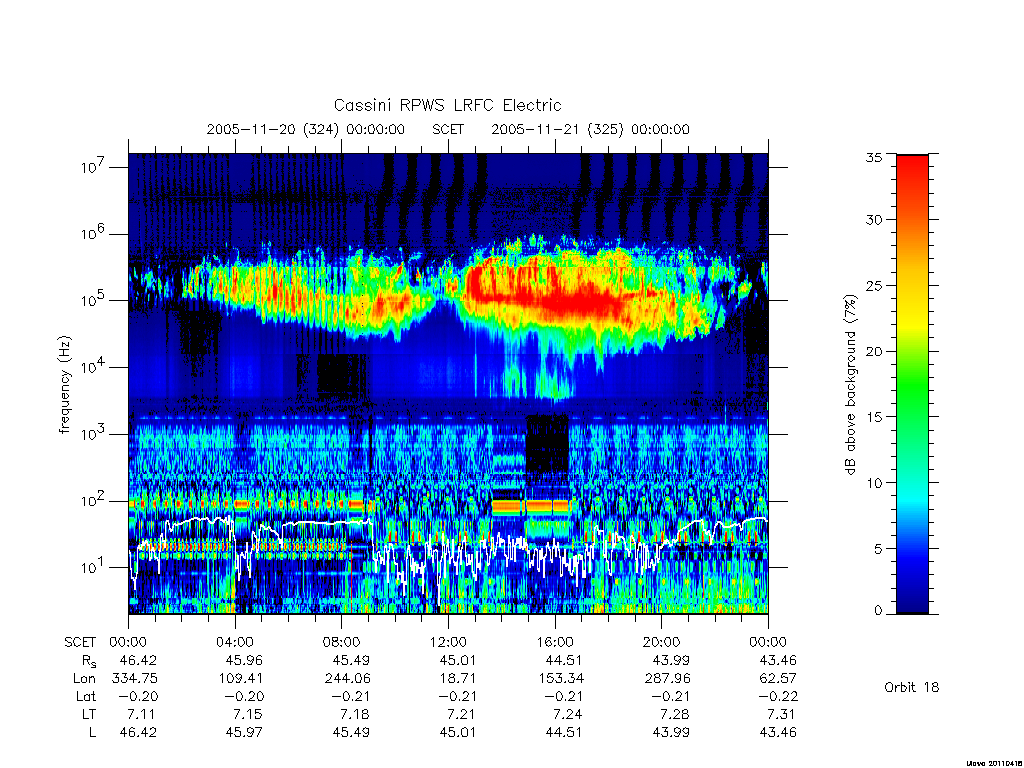Click the "LT" row label
This screenshot has height=768, width=1024.
(89, 714)
